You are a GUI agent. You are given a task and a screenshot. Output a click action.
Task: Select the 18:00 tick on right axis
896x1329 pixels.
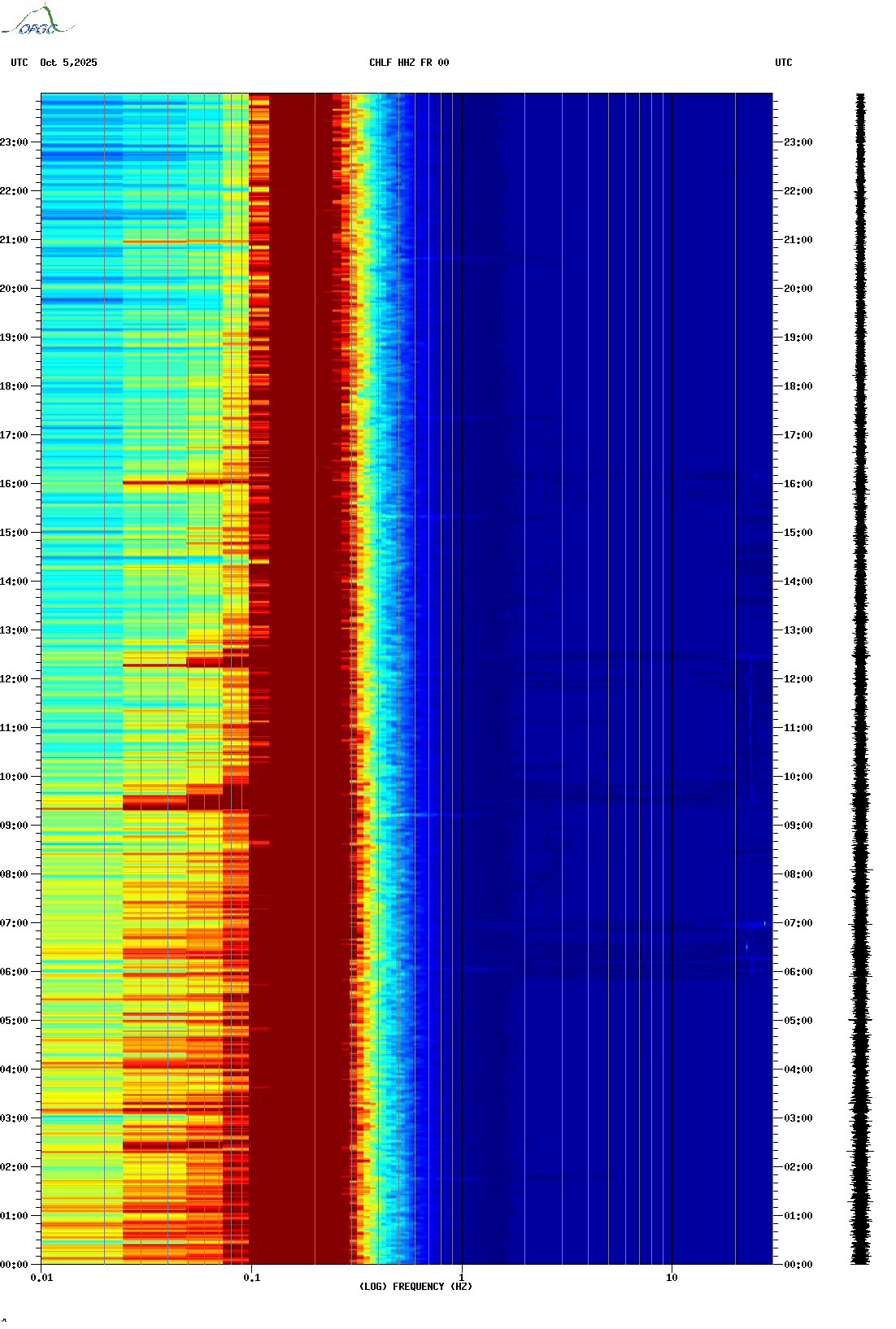pos(798,386)
